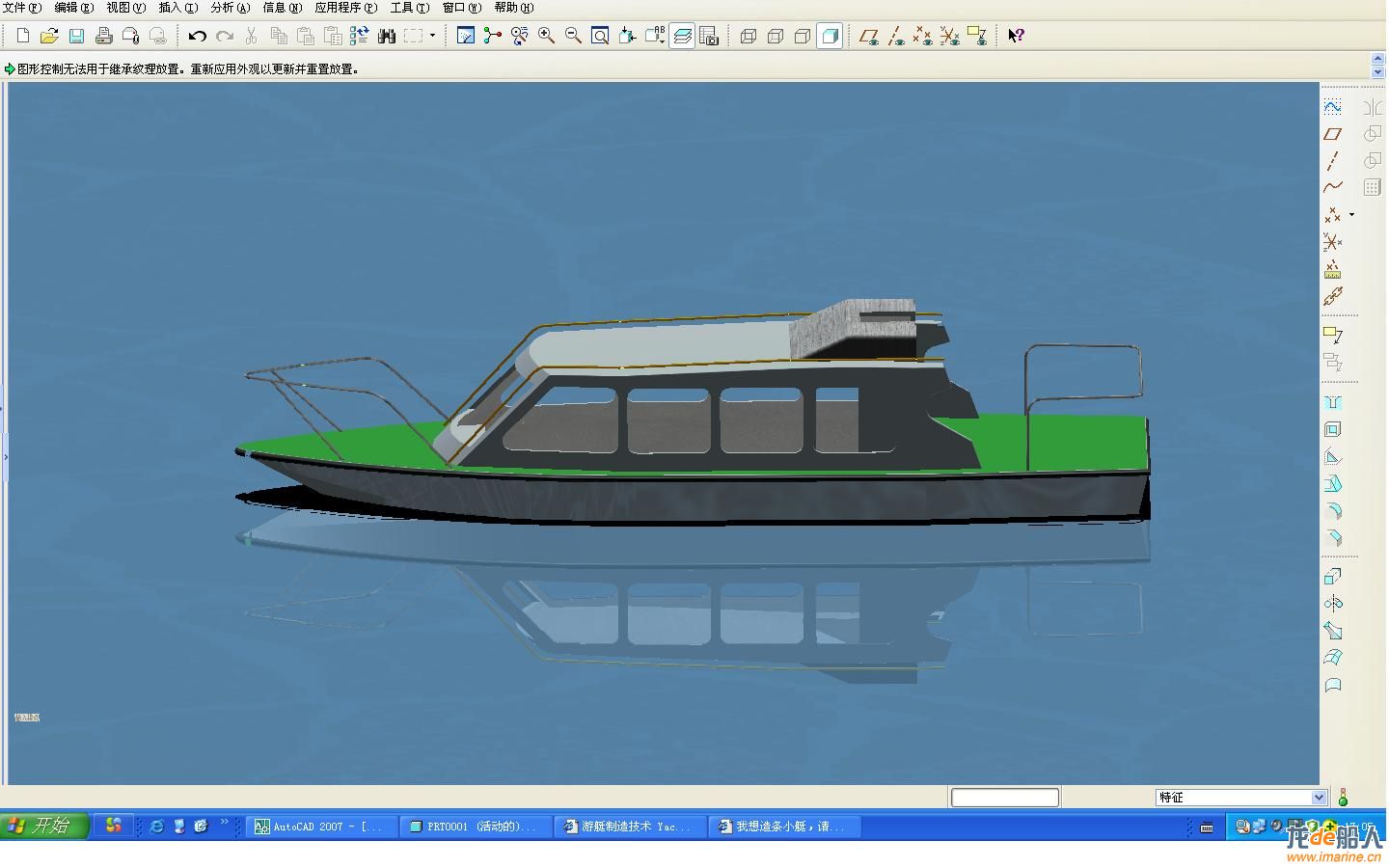Select the Sketch tool in right toolbar
Screen dimensions: 1389x868
pyautogui.click(x=1333, y=106)
